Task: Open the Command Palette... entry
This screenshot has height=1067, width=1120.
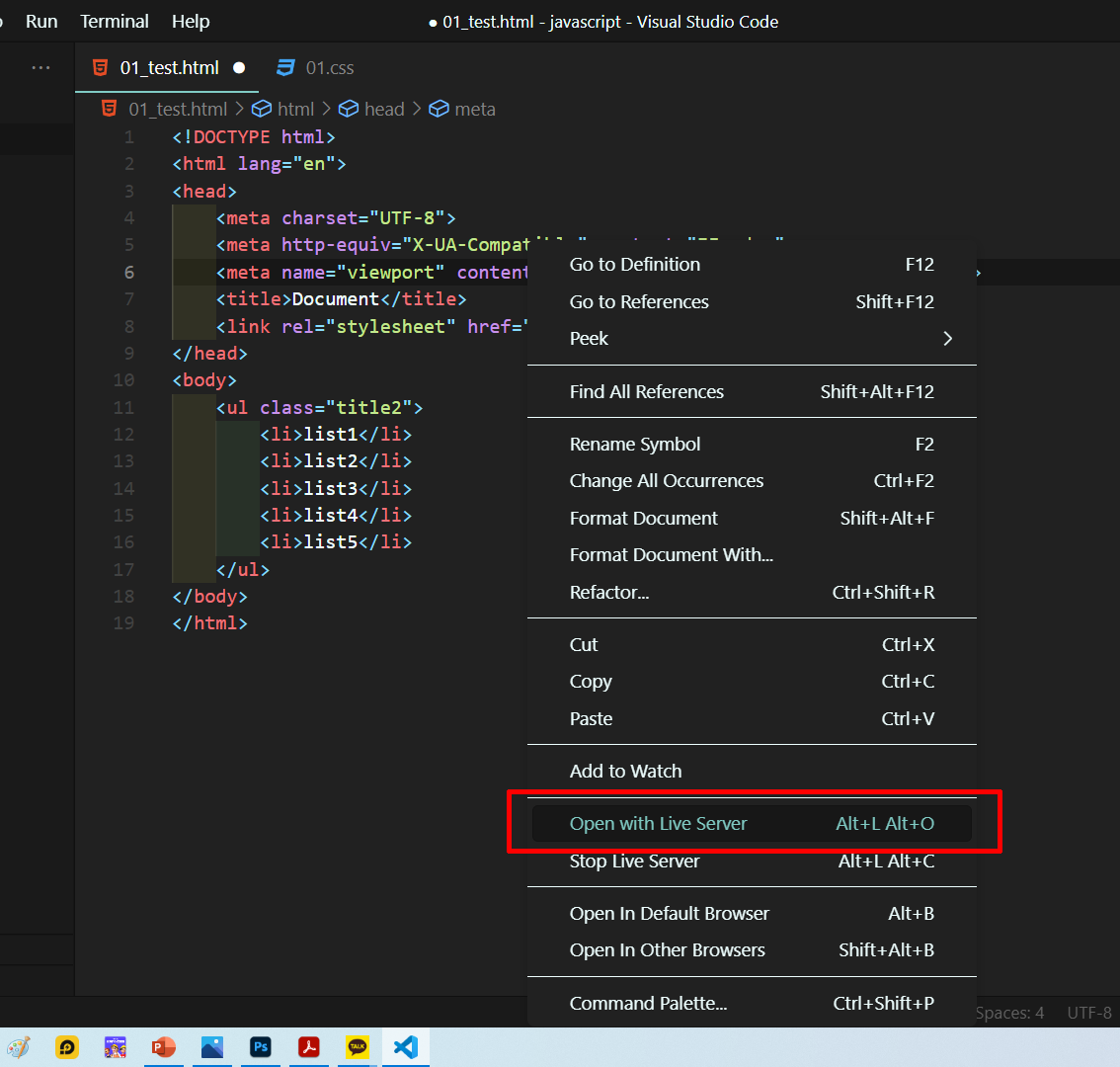Action: tap(752, 1003)
